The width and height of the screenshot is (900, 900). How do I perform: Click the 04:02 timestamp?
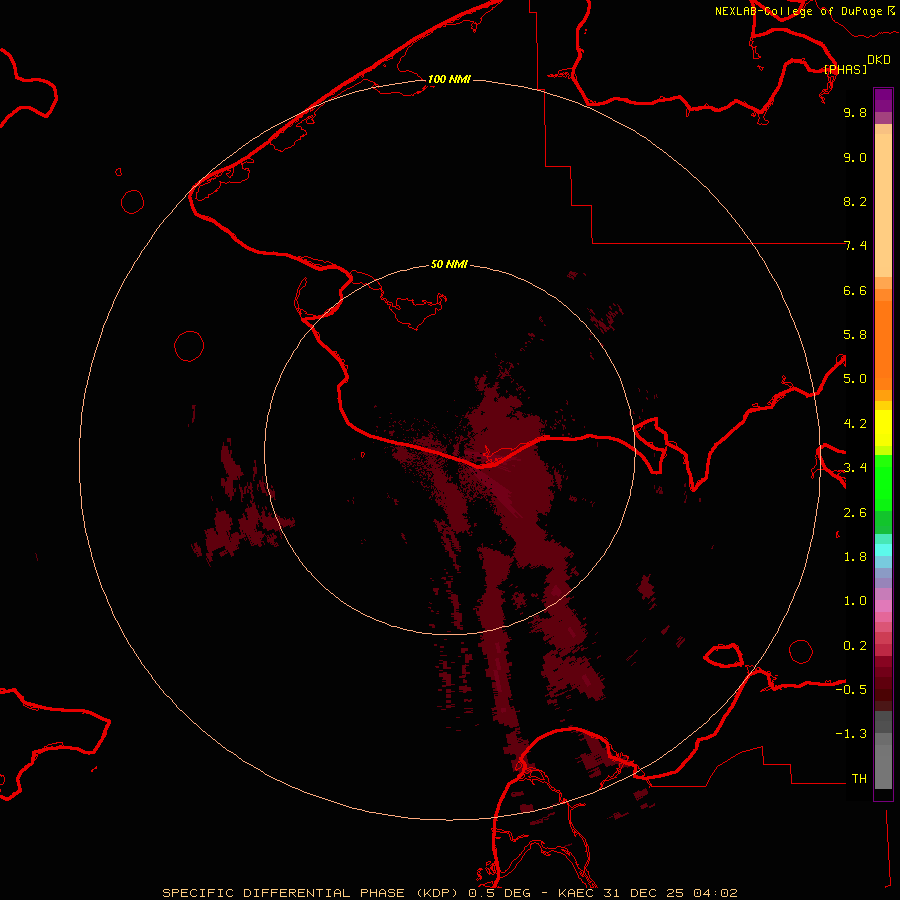tap(715, 893)
